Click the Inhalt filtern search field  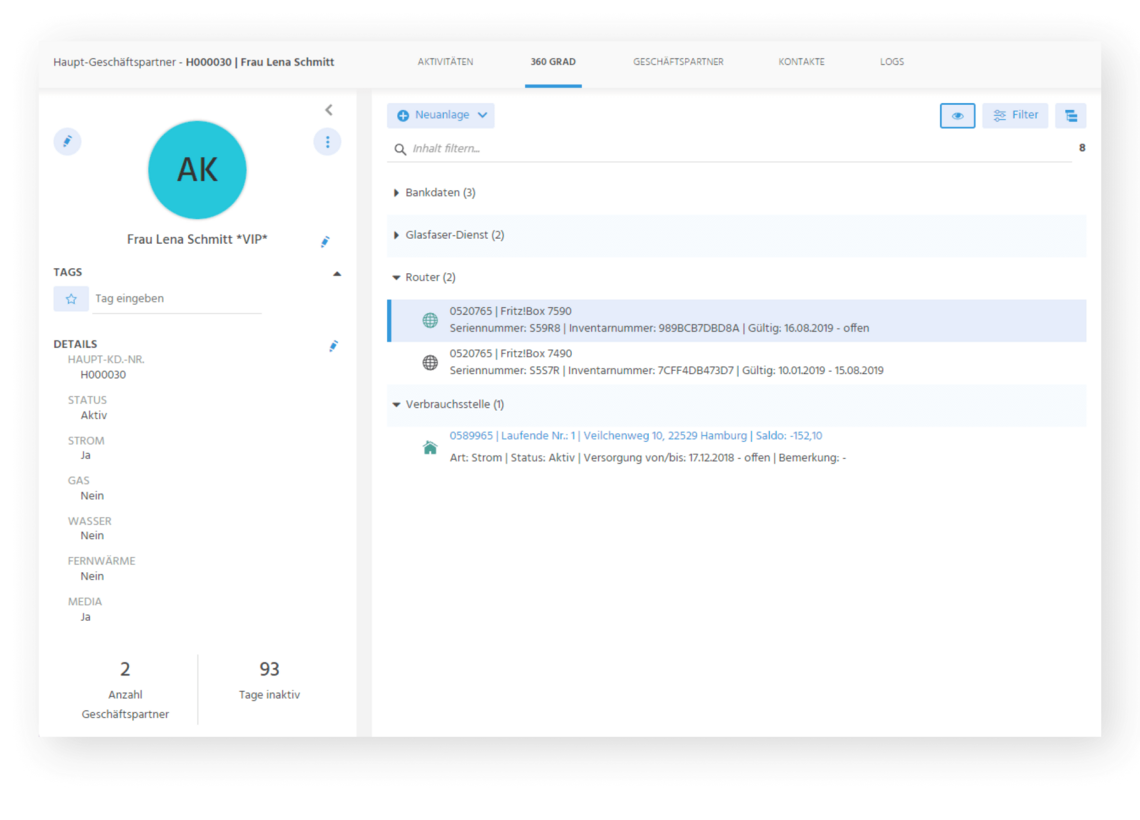click(730, 149)
